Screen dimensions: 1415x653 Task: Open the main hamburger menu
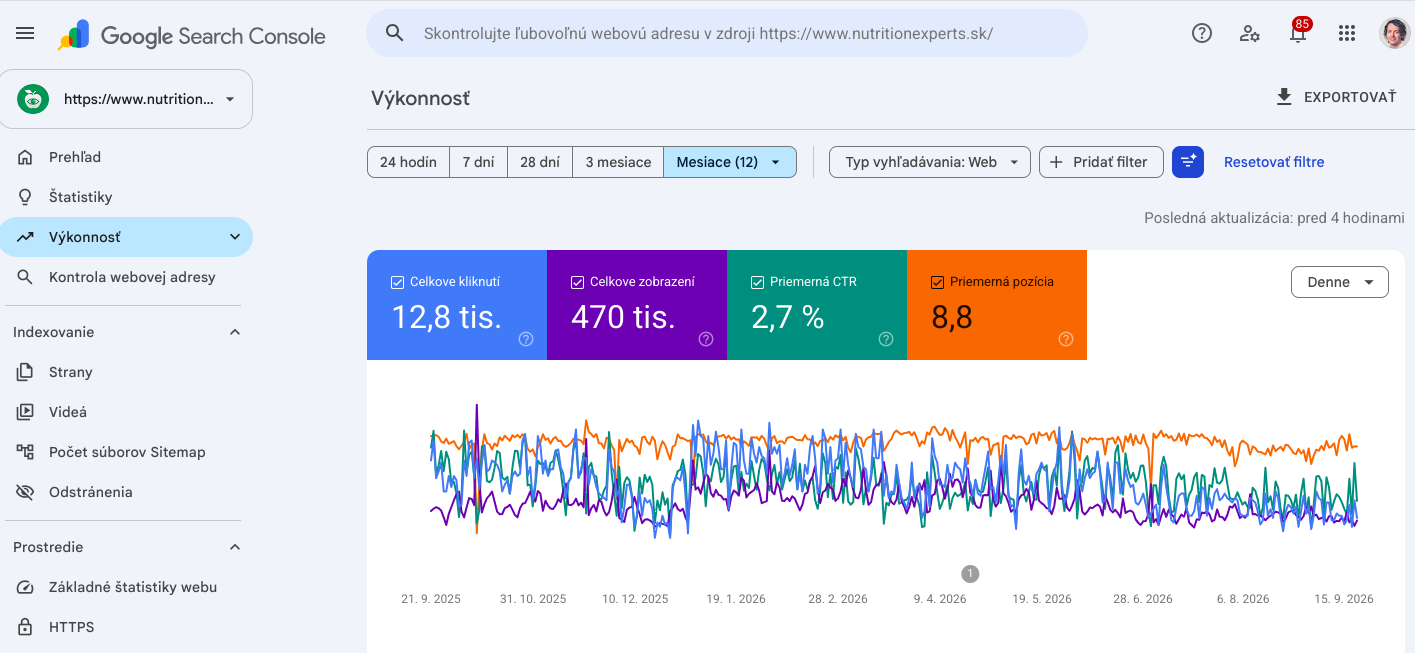click(x=25, y=33)
